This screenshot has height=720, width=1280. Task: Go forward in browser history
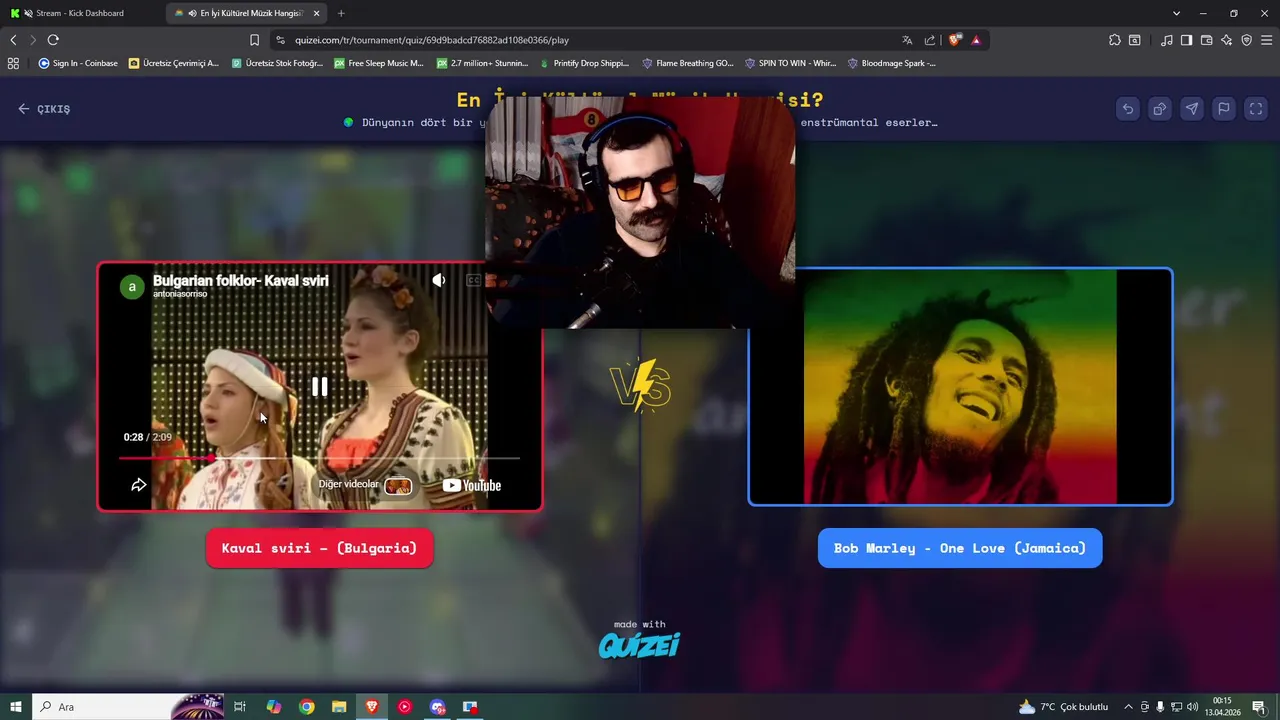pos(33,40)
